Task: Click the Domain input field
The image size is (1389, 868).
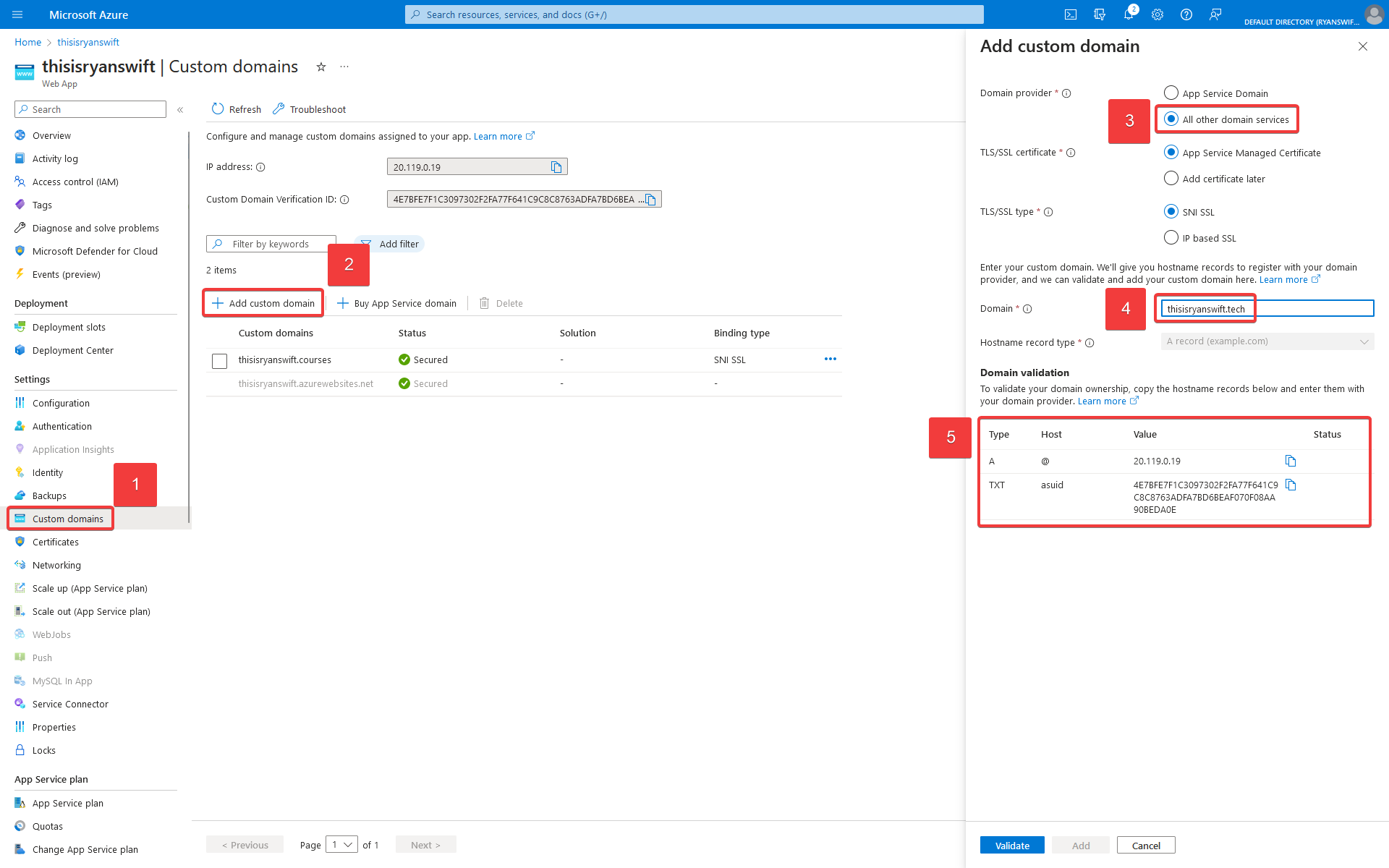Action: tap(1267, 309)
